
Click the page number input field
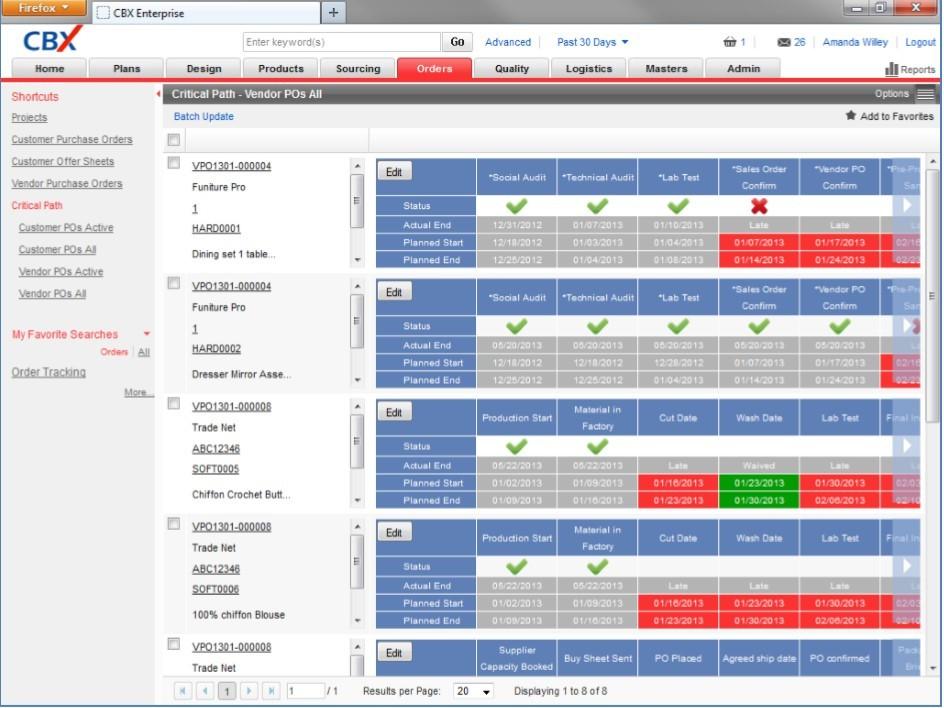coord(305,691)
